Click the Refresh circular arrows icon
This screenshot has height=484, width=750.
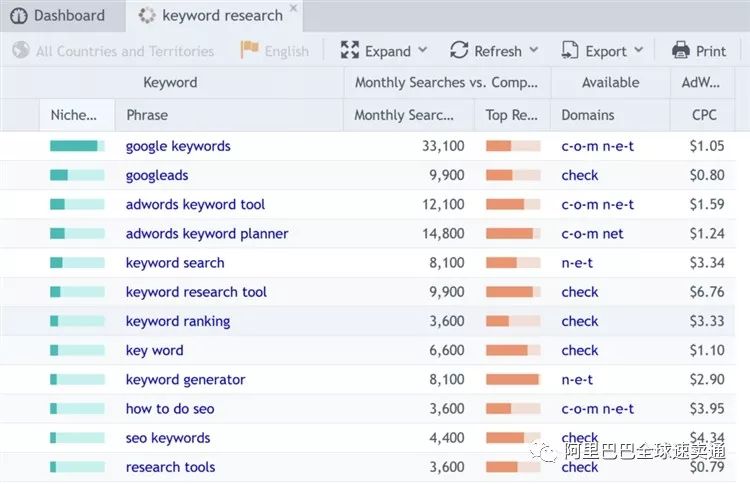click(x=459, y=51)
